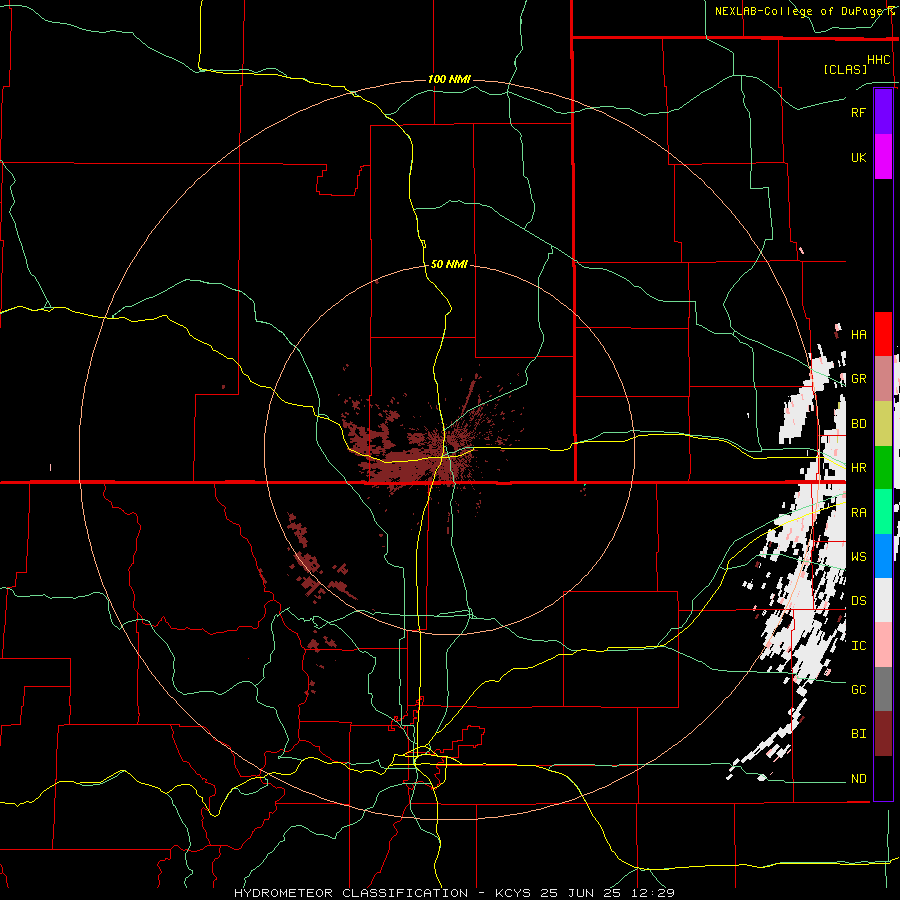Click the magenta UK legend swatch
This screenshot has height=900, width=900.
[x=883, y=157]
